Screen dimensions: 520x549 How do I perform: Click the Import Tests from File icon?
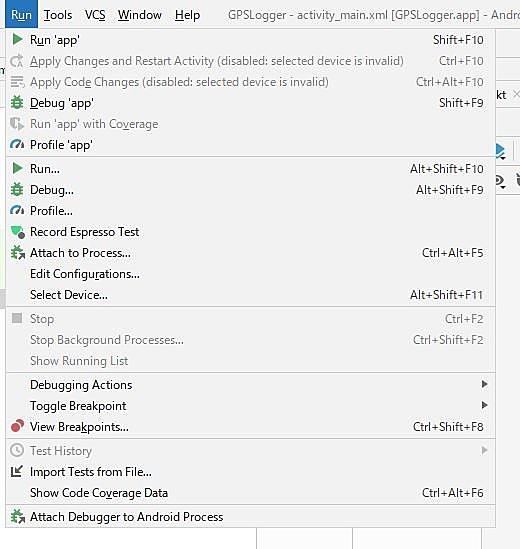coord(17,472)
